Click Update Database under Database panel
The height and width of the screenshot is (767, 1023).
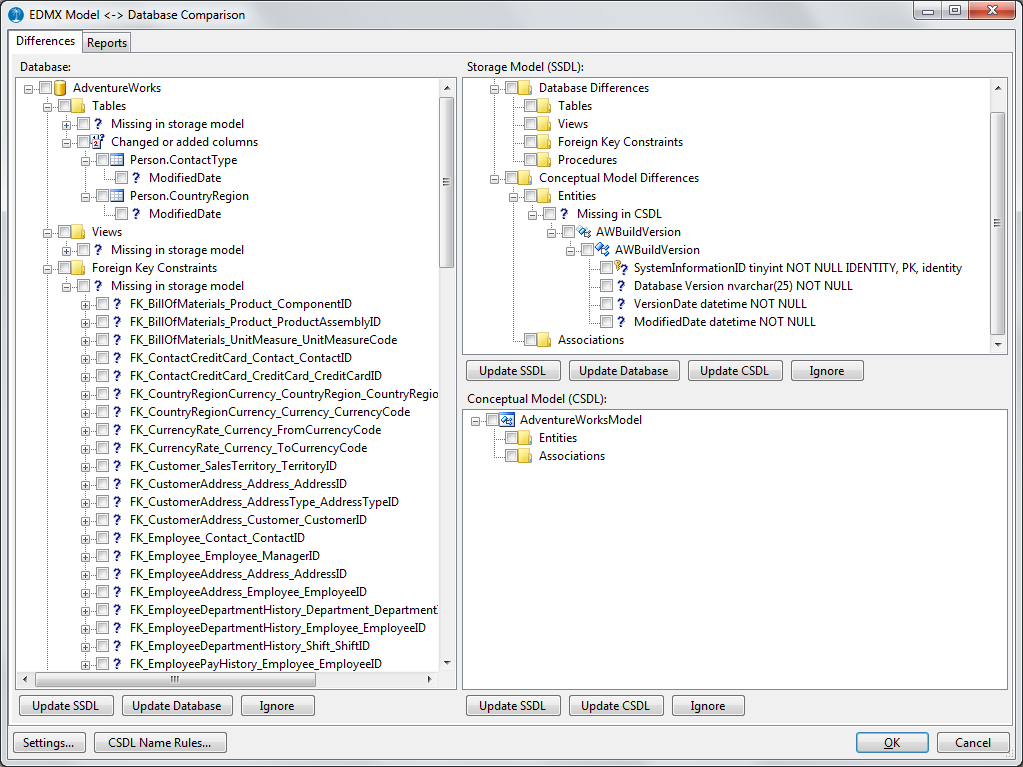click(177, 706)
